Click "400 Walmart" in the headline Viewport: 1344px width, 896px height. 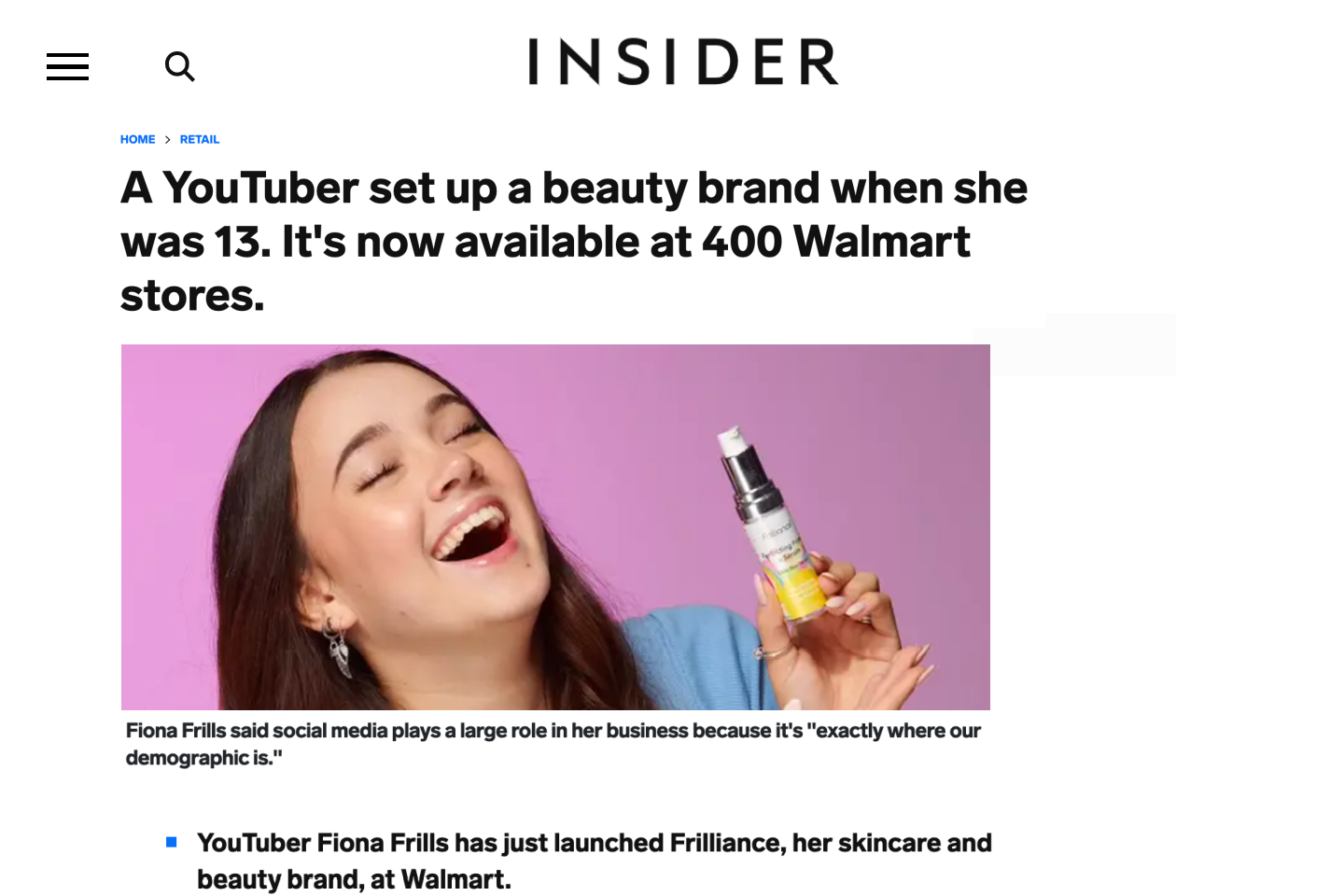tap(835, 242)
